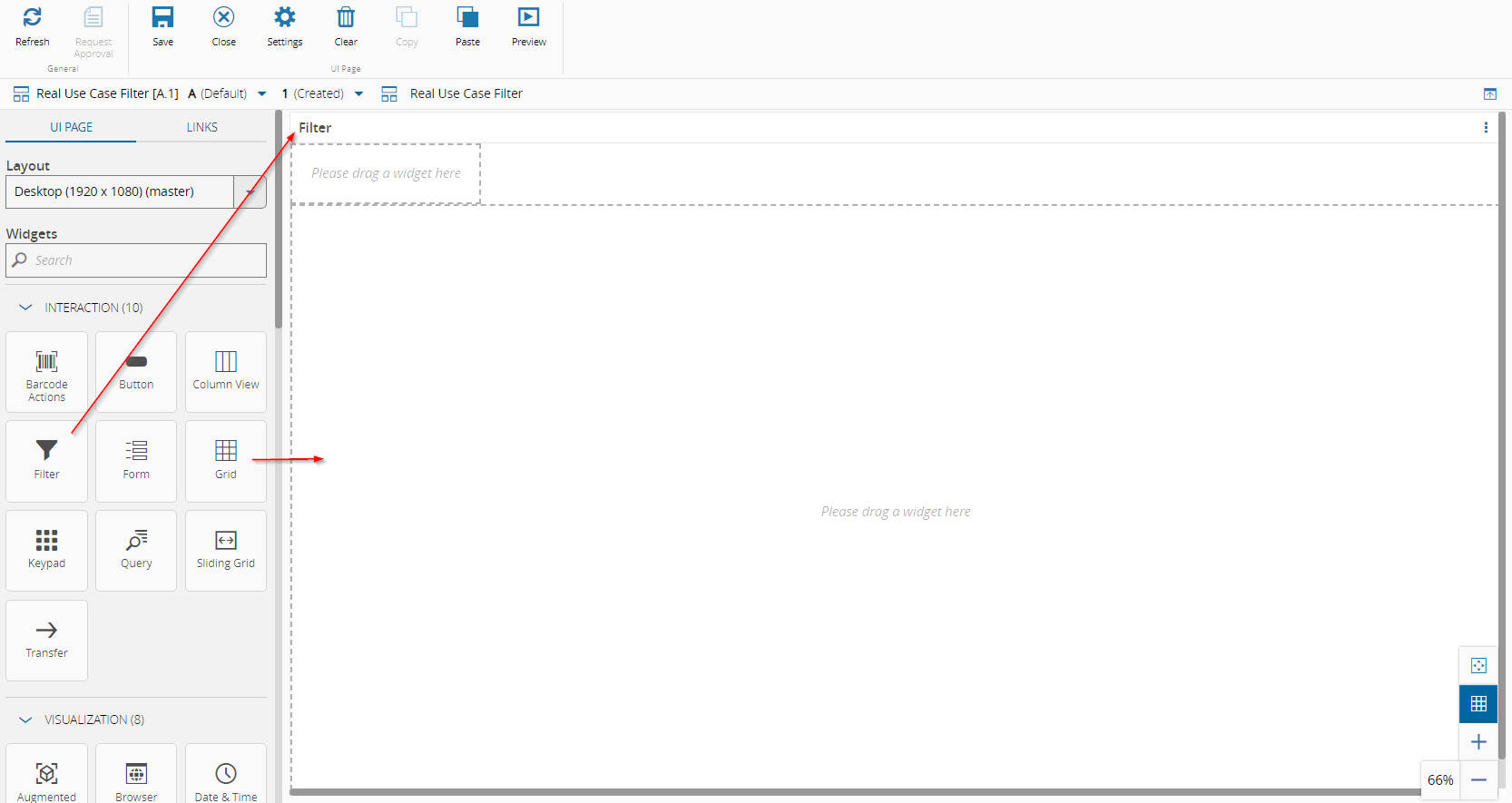Image resolution: width=1512 pixels, height=803 pixels.
Task: Click the Clear trash icon
Action: pos(346,17)
